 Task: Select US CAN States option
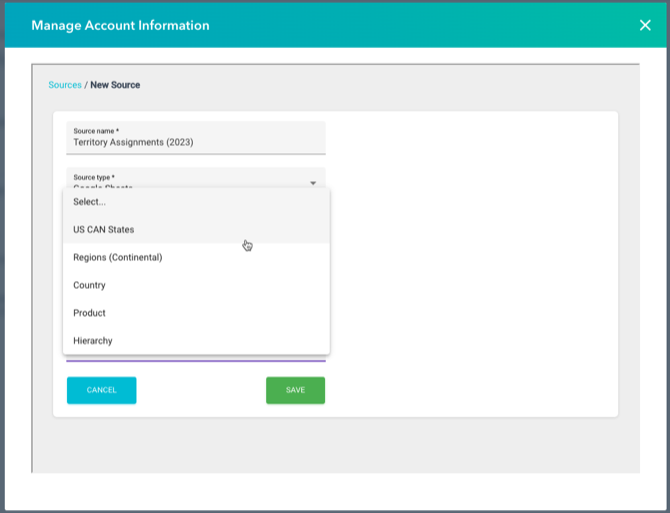pos(196,230)
